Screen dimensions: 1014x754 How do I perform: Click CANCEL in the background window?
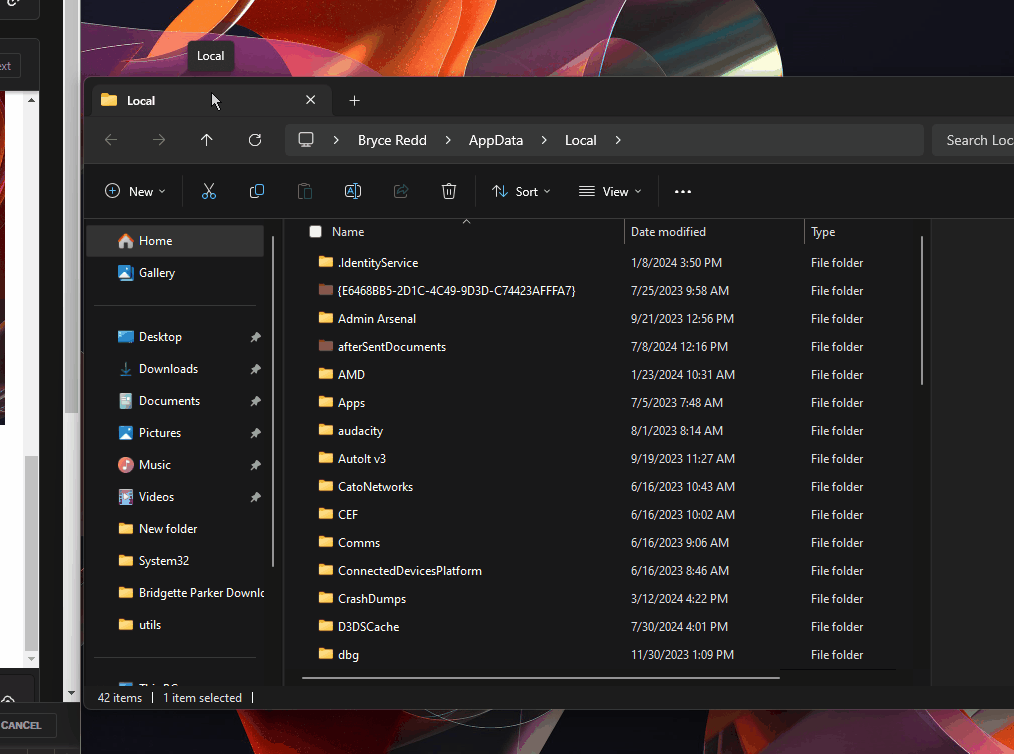click(x=21, y=725)
